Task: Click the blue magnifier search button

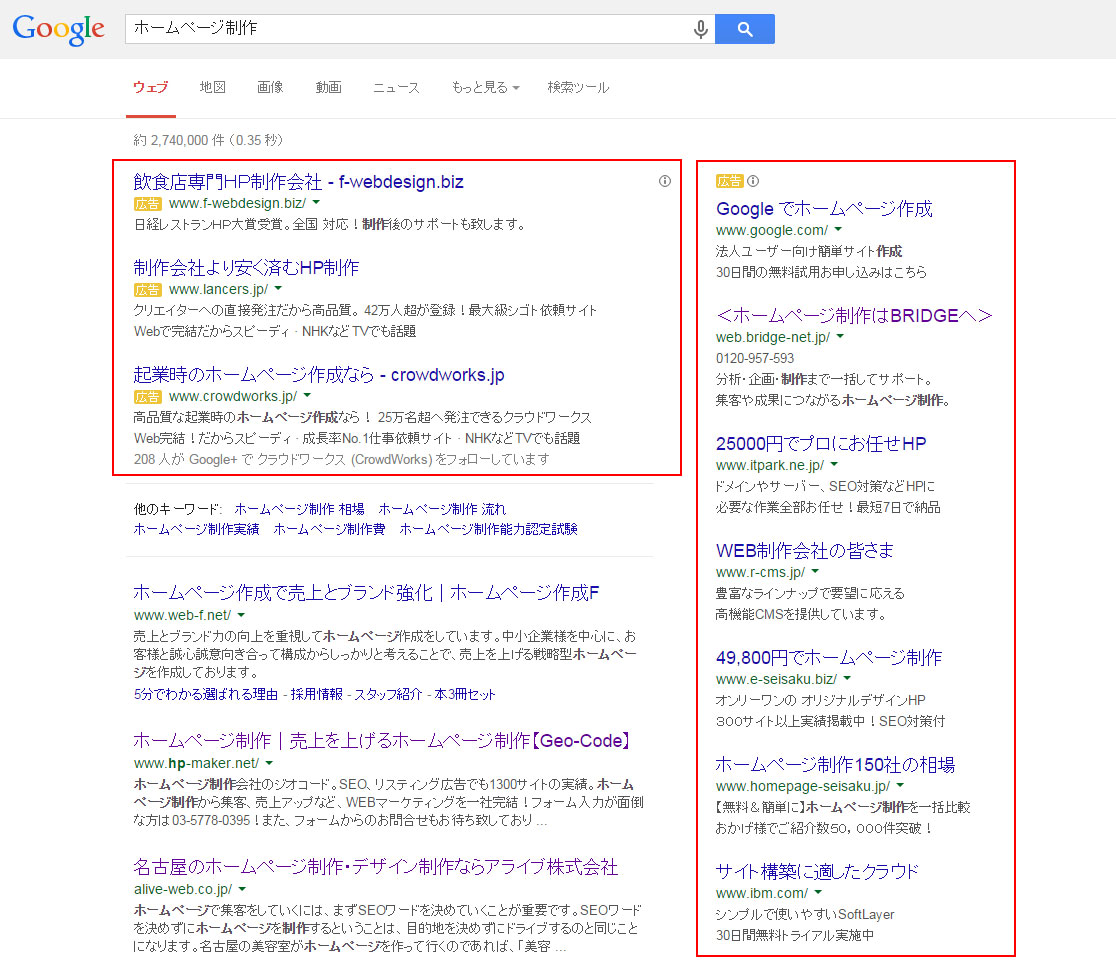Action: pos(744,29)
